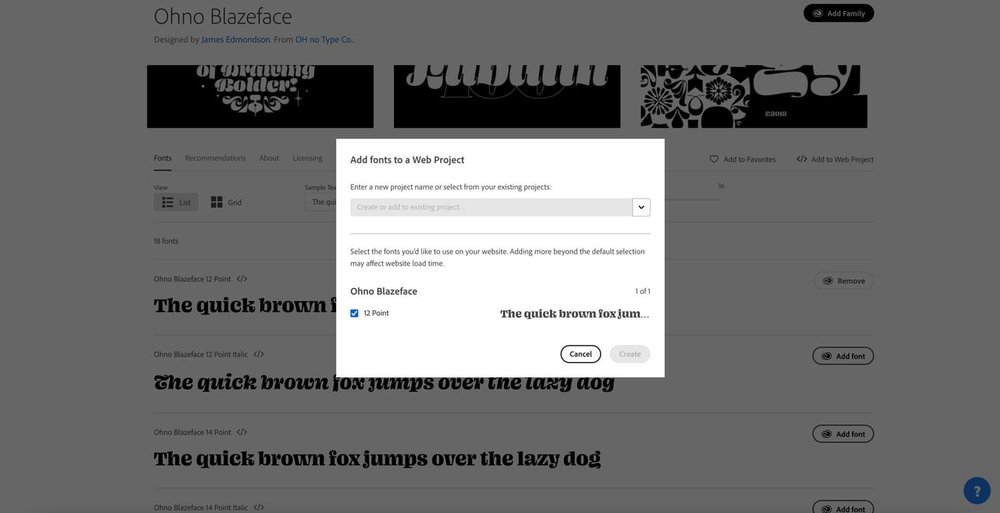1000x513 pixels.
Task: Click the '18 fonts' count text
Action: pyautogui.click(x=166, y=241)
